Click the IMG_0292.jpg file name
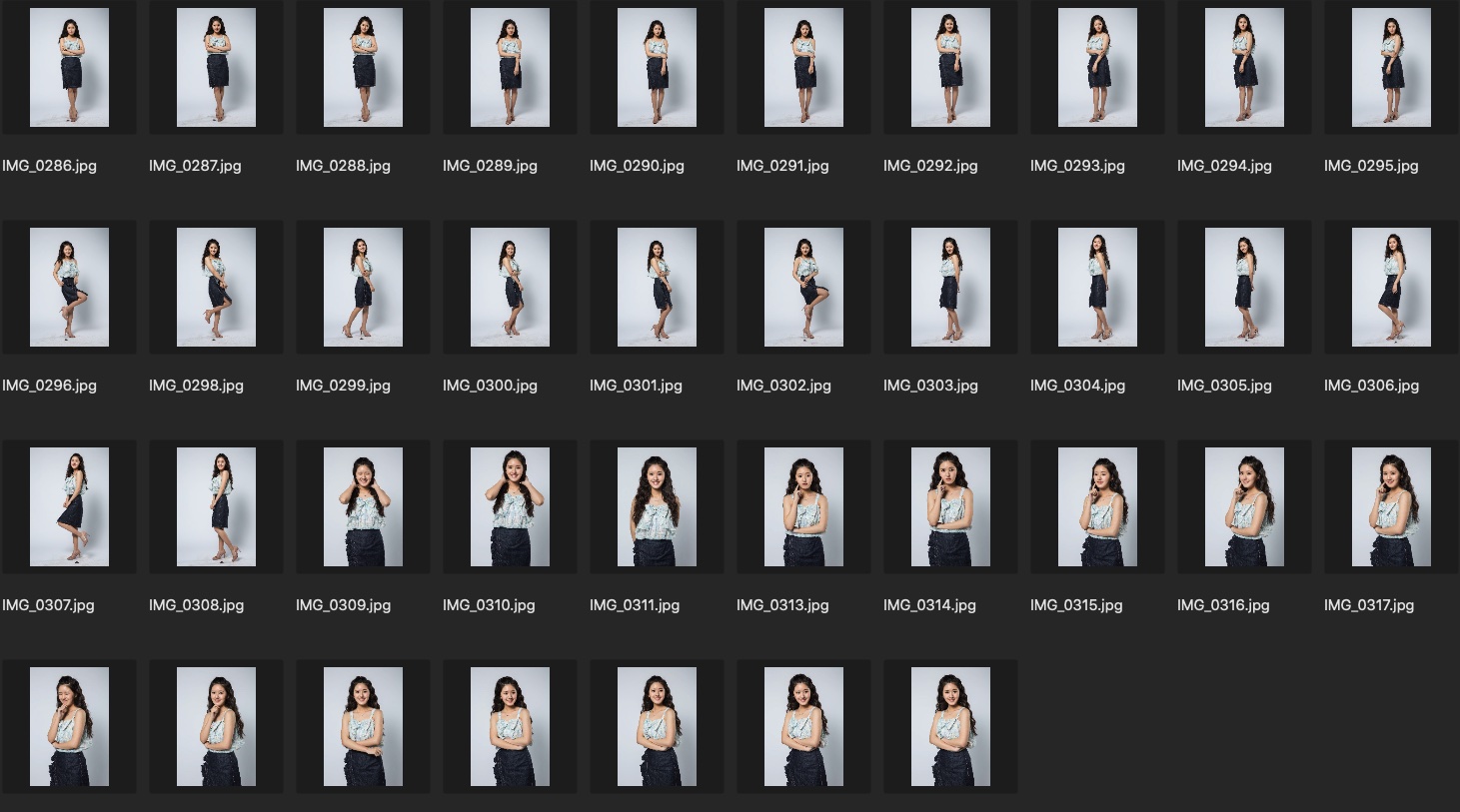This screenshot has height=812, width=1460. coord(930,166)
